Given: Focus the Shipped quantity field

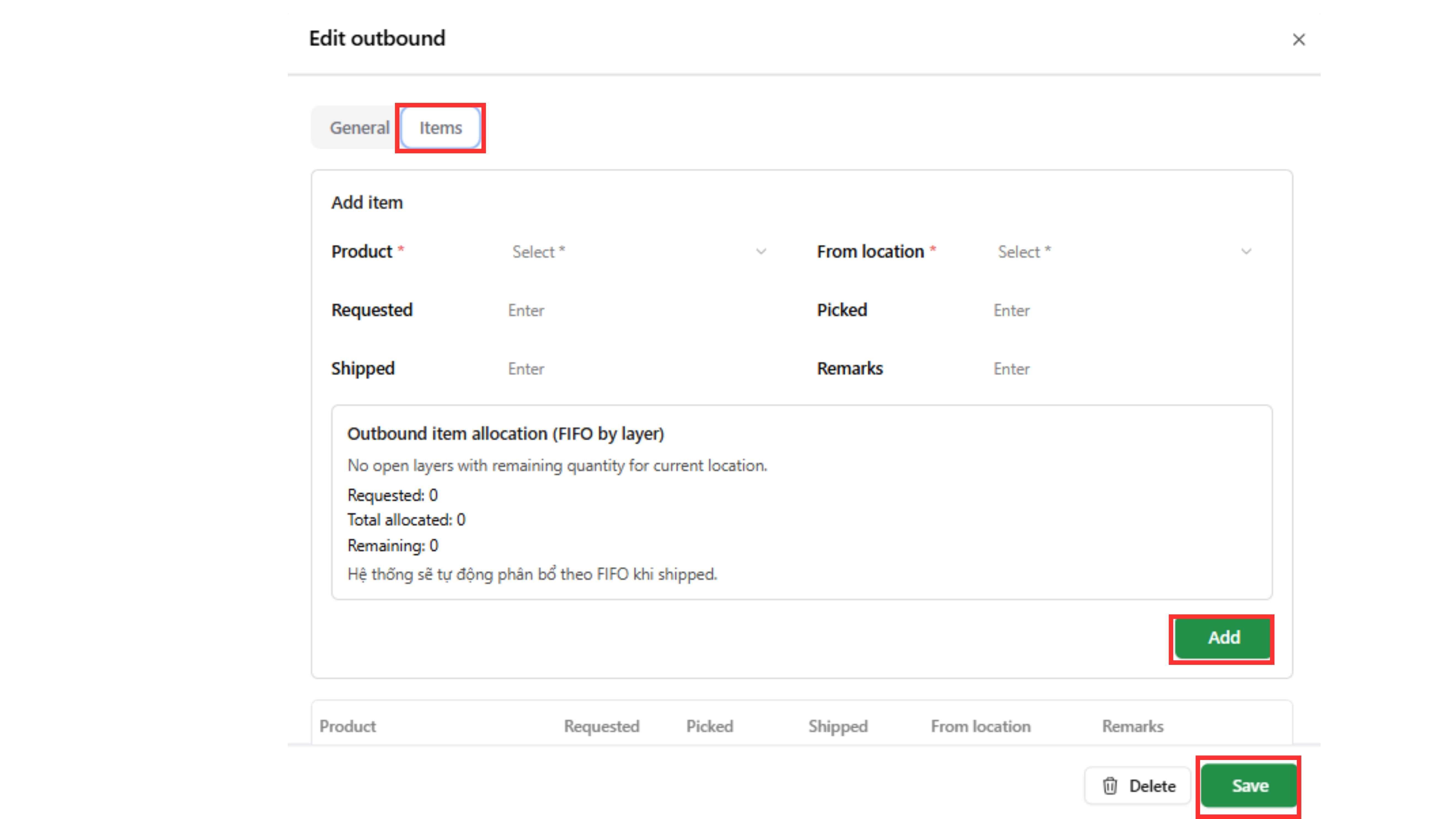Looking at the screenshot, I should click(x=633, y=368).
